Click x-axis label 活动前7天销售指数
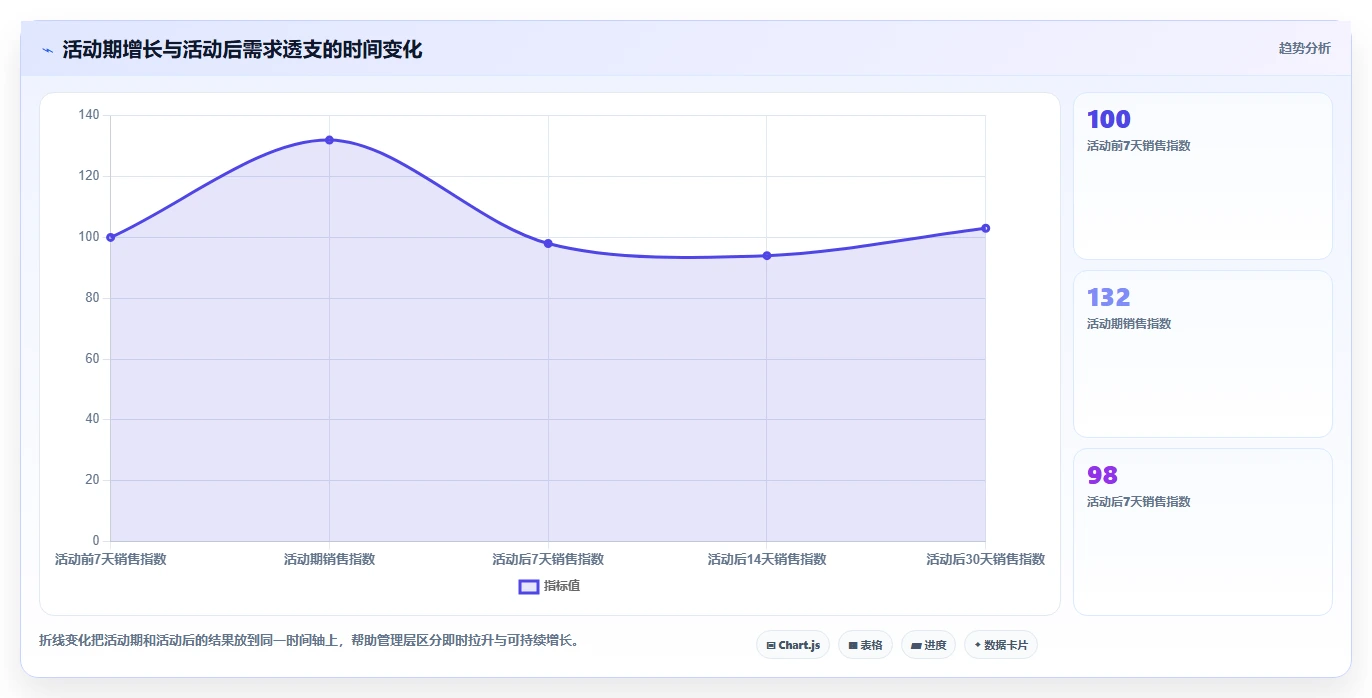The width and height of the screenshot is (1372, 698). pos(110,559)
